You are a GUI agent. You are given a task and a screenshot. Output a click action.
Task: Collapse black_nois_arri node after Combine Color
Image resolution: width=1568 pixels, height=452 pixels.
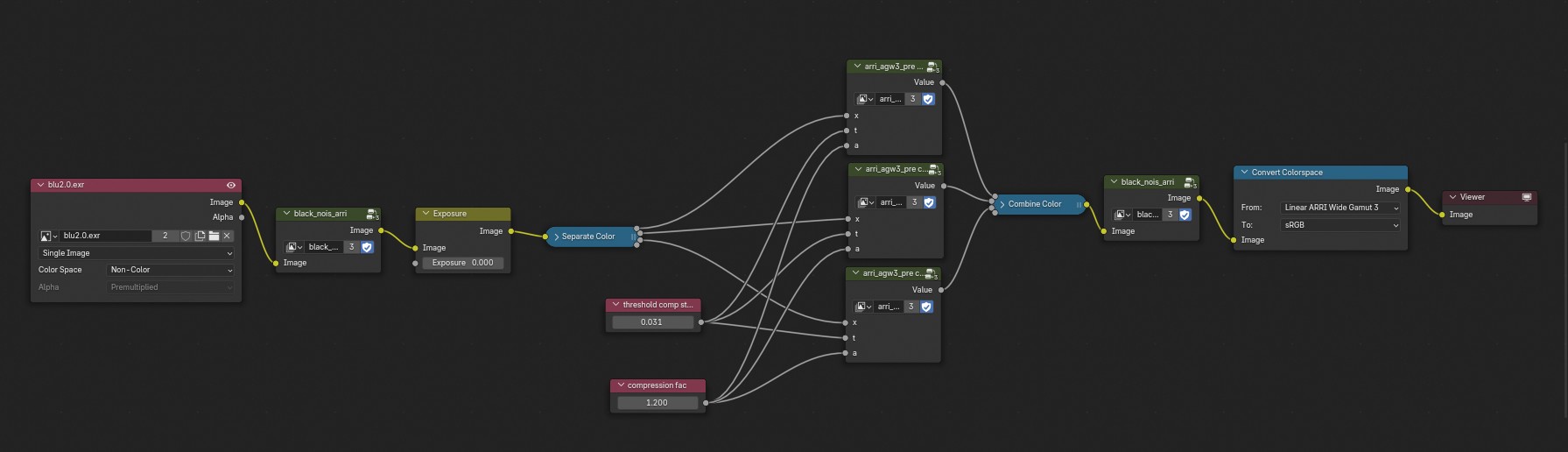point(1114,182)
